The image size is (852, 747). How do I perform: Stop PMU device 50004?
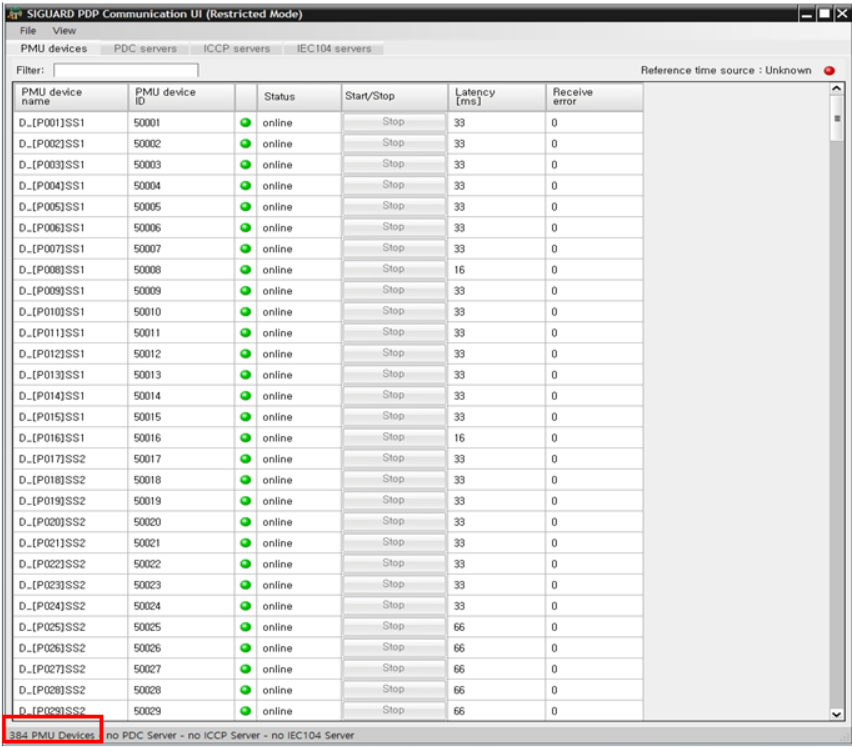coord(393,185)
